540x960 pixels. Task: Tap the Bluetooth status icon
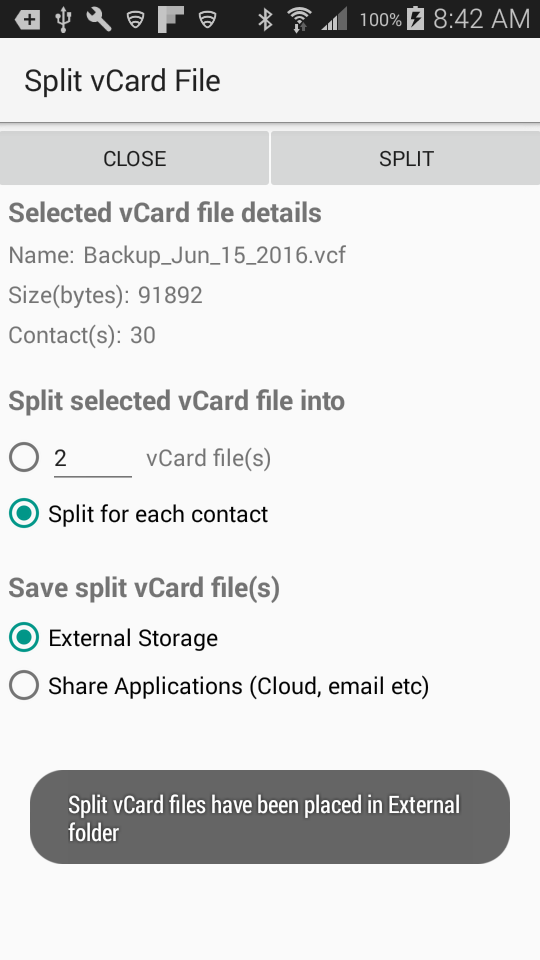coord(264,20)
